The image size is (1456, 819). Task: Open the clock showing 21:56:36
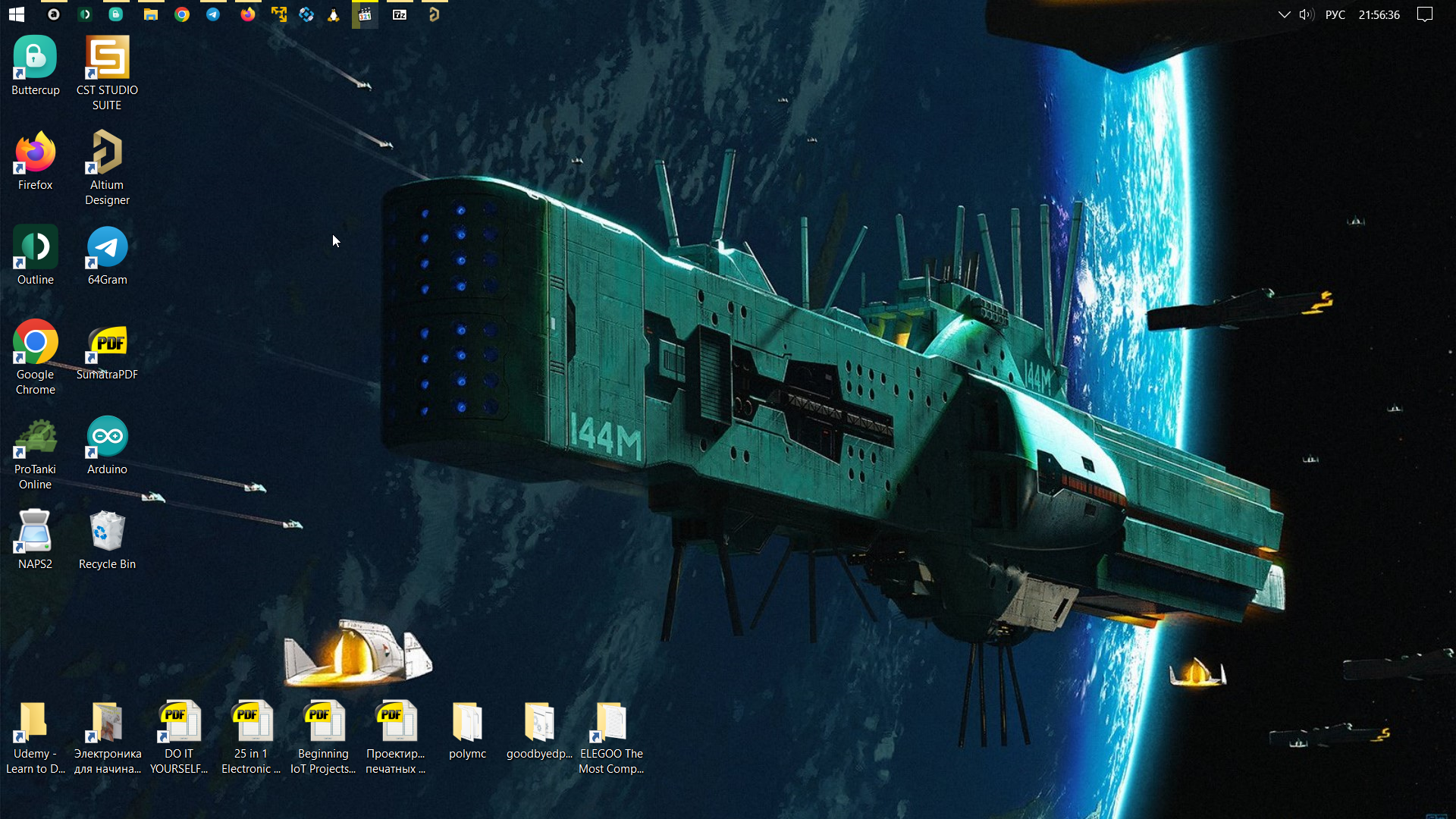1379,14
